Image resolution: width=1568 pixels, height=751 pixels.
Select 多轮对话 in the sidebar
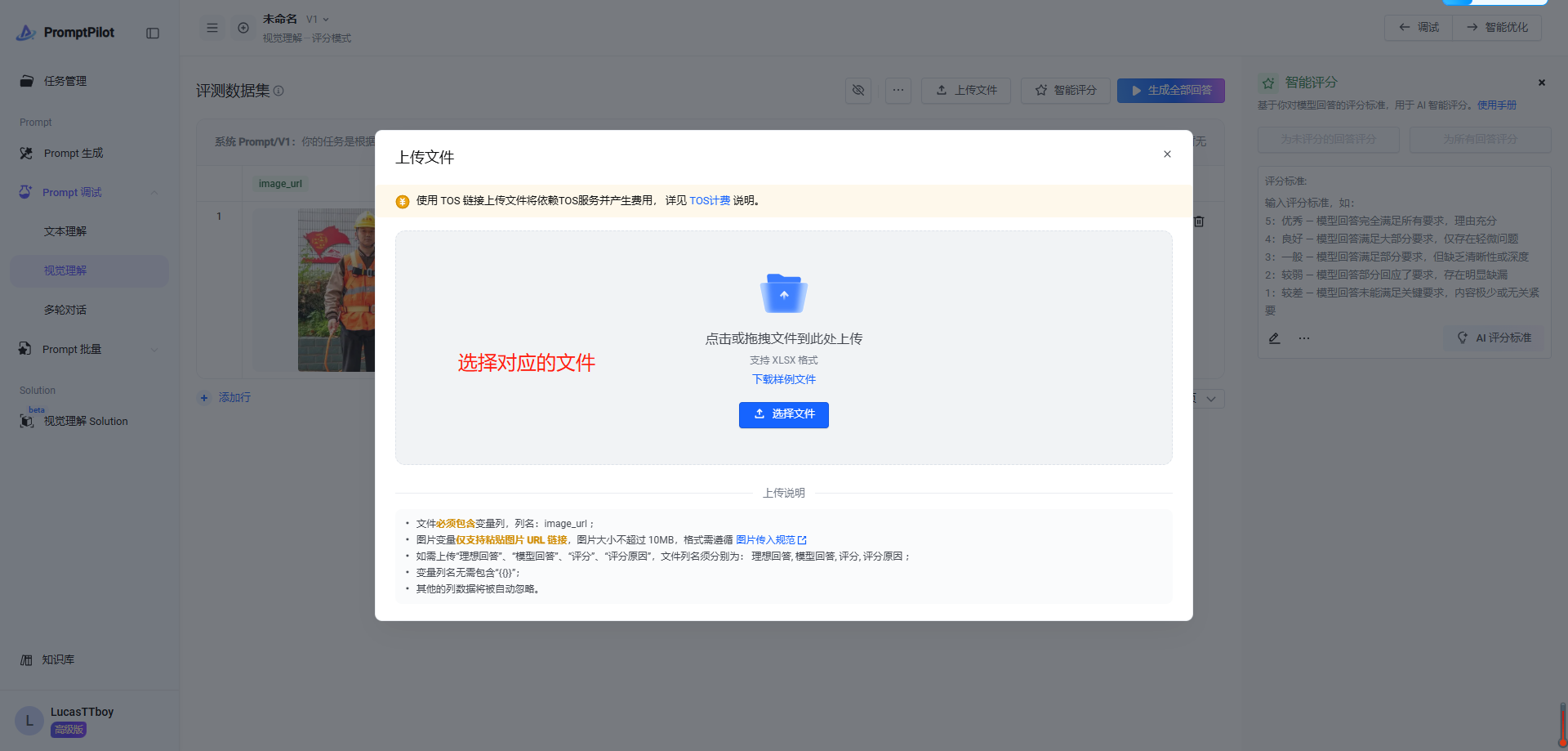coord(65,310)
